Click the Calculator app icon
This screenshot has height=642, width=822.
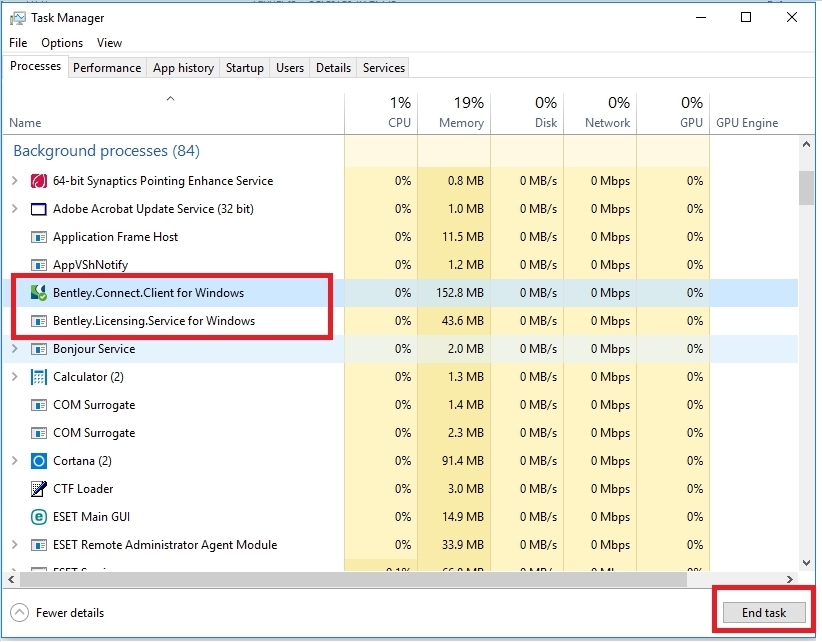pyautogui.click(x=39, y=377)
